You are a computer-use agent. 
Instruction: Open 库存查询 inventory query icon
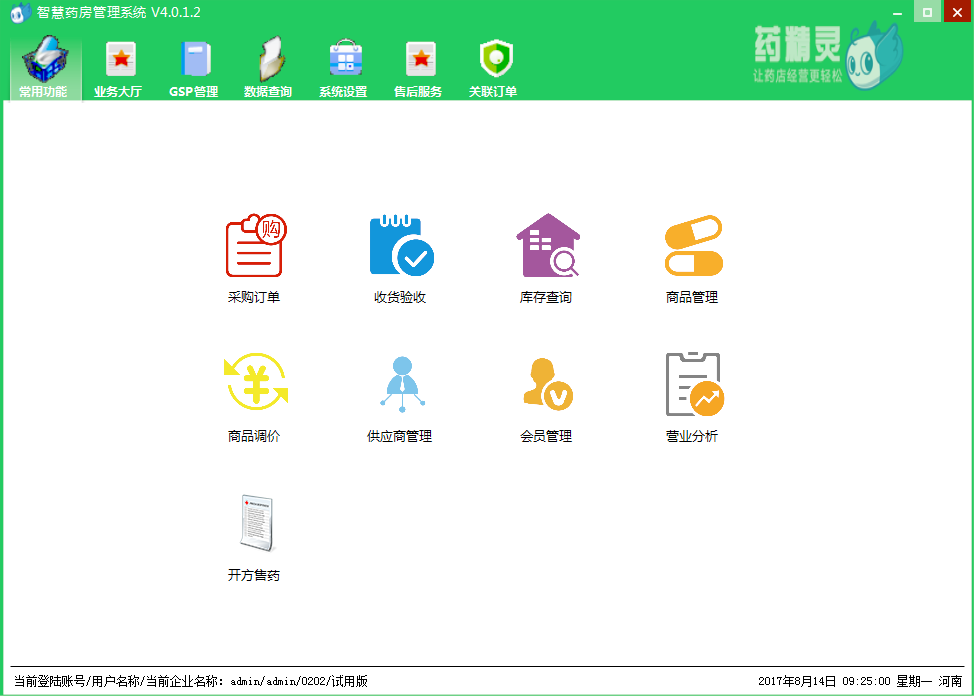[548, 245]
